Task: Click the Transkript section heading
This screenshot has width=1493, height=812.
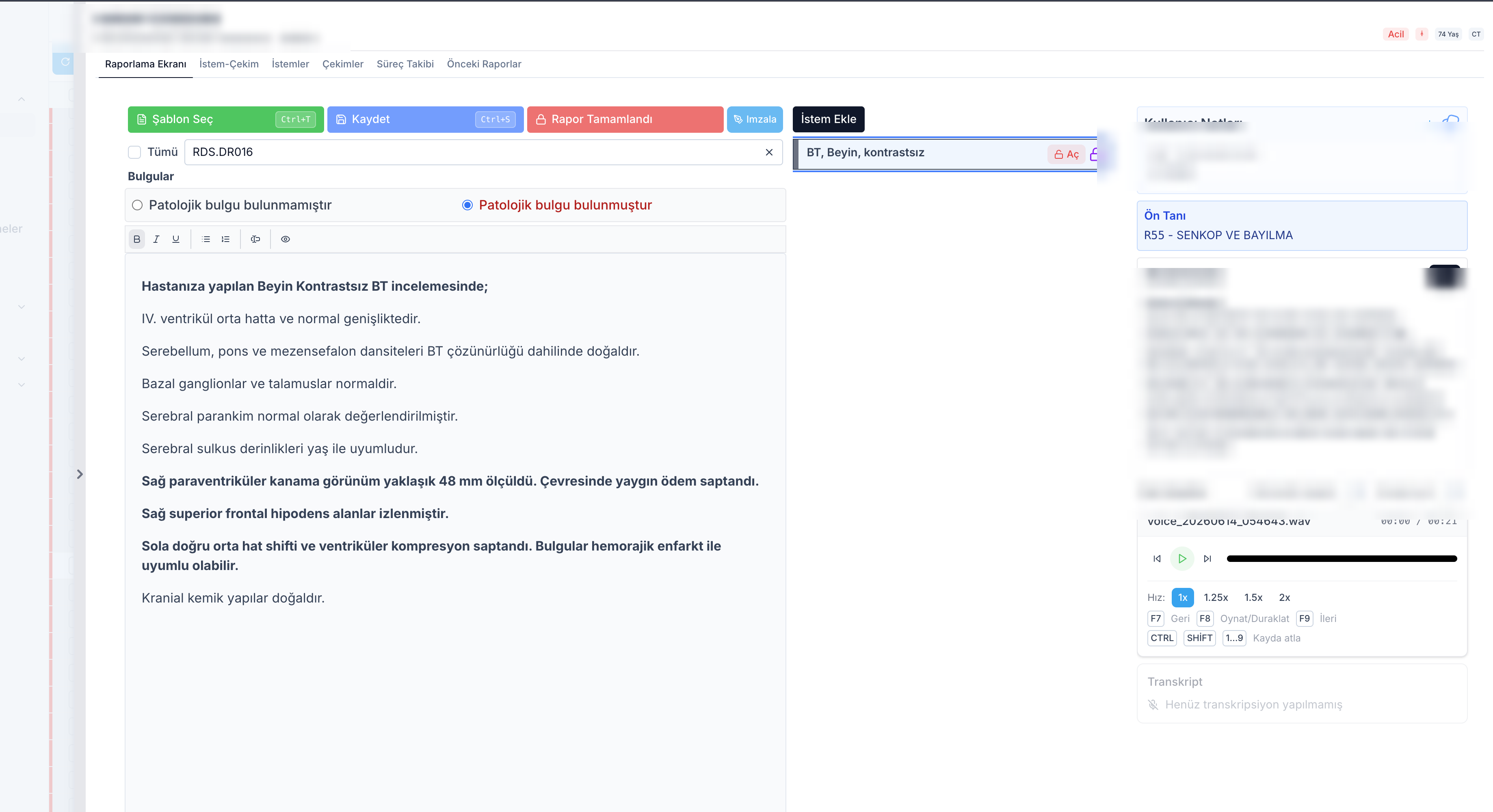Action: click(x=1175, y=682)
